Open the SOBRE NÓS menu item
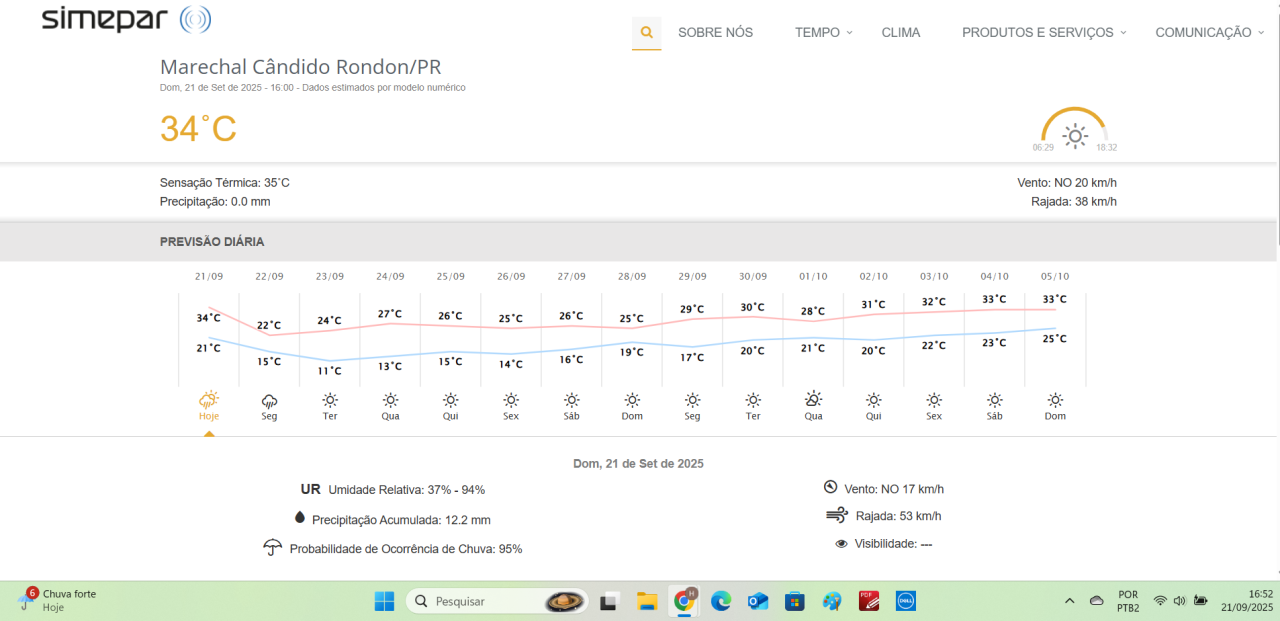 [x=715, y=32]
